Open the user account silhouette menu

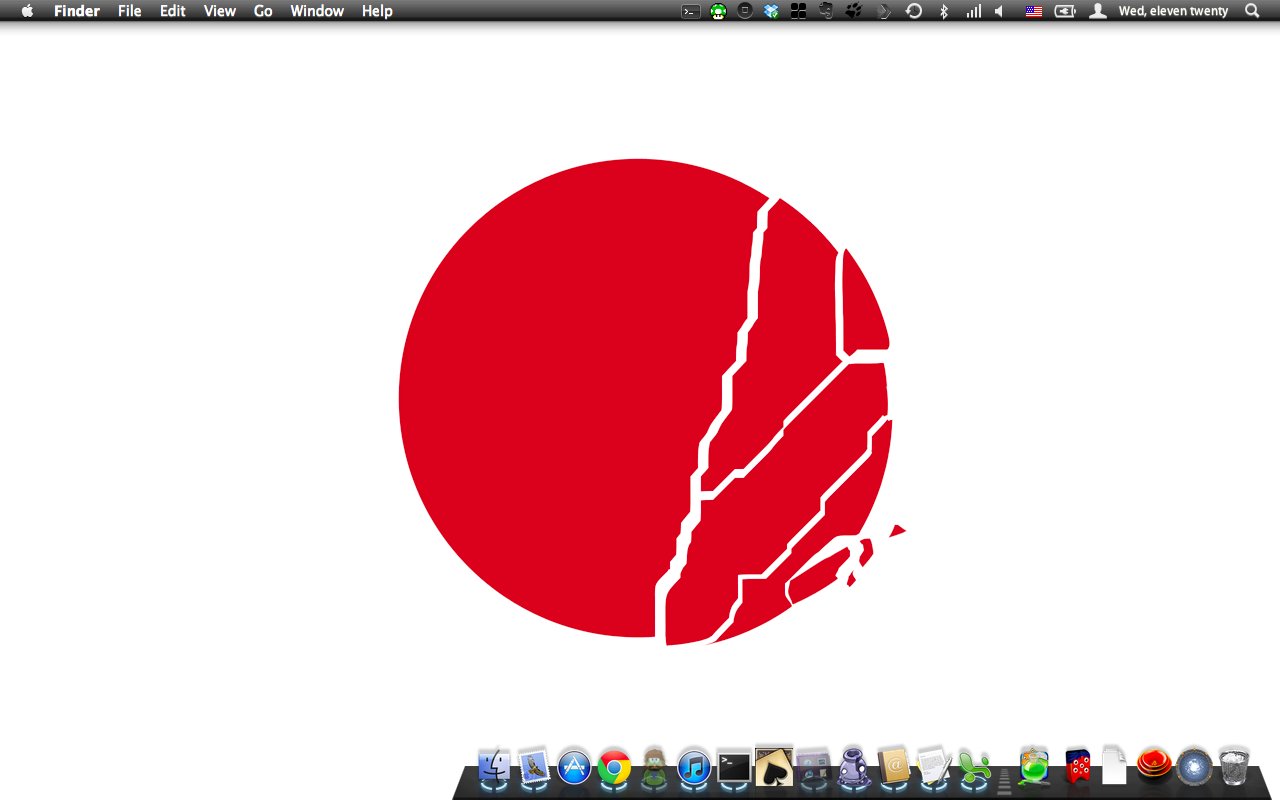[x=1098, y=11]
